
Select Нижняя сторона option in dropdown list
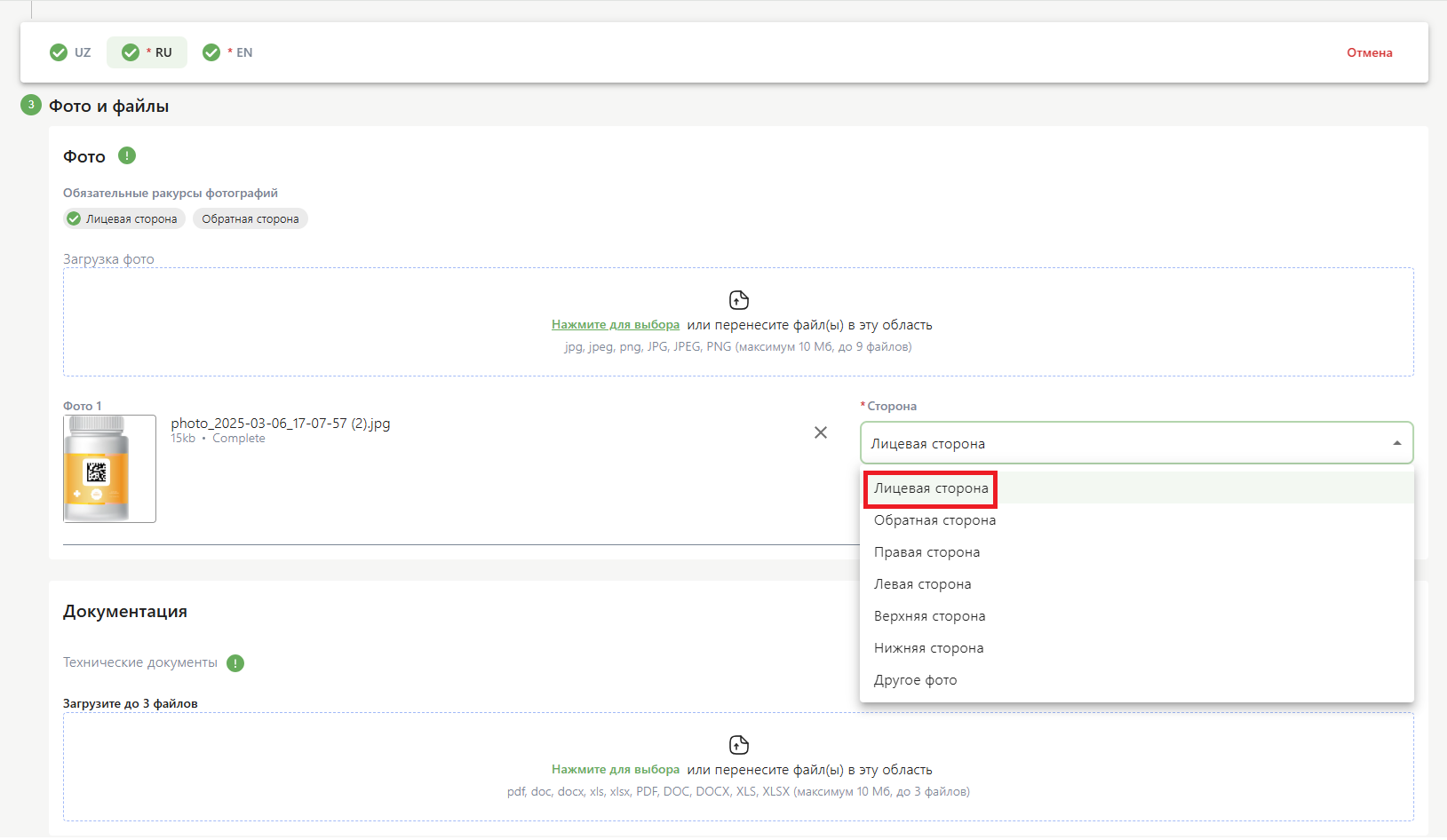pyautogui.click(x=1136, y=648)
